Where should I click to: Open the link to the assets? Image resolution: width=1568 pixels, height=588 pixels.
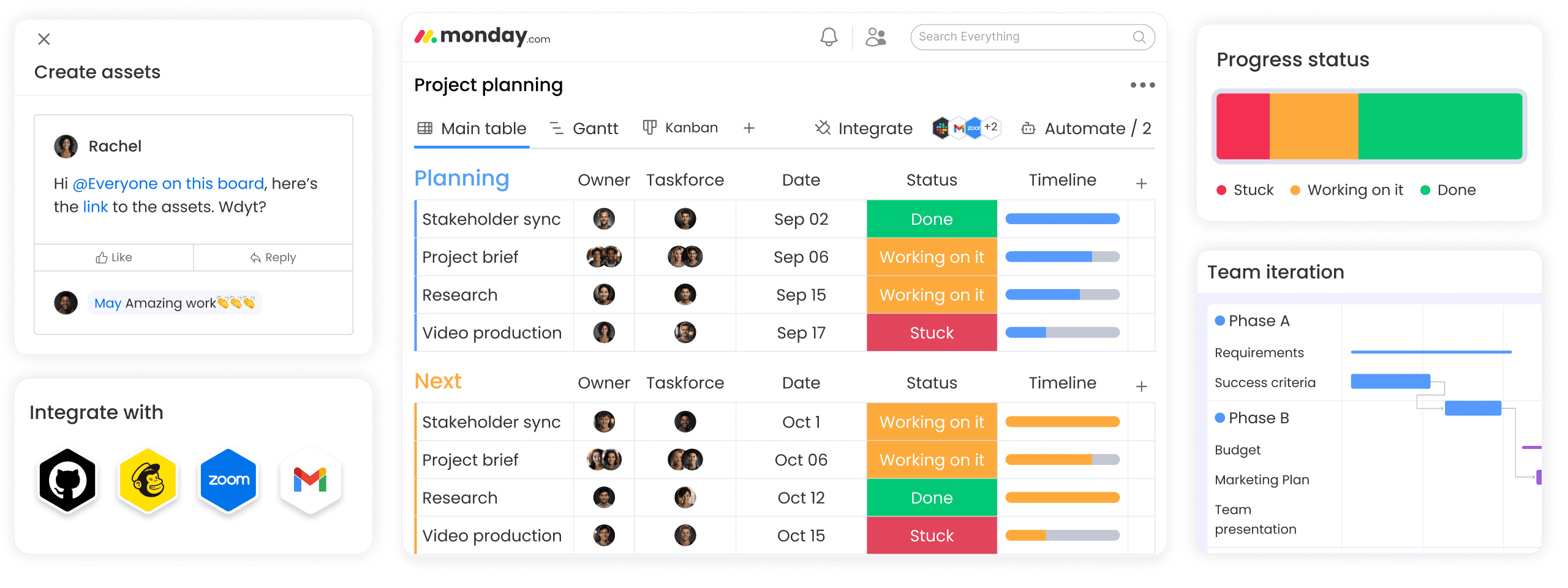pyautogui.click(x=96, y=207)
